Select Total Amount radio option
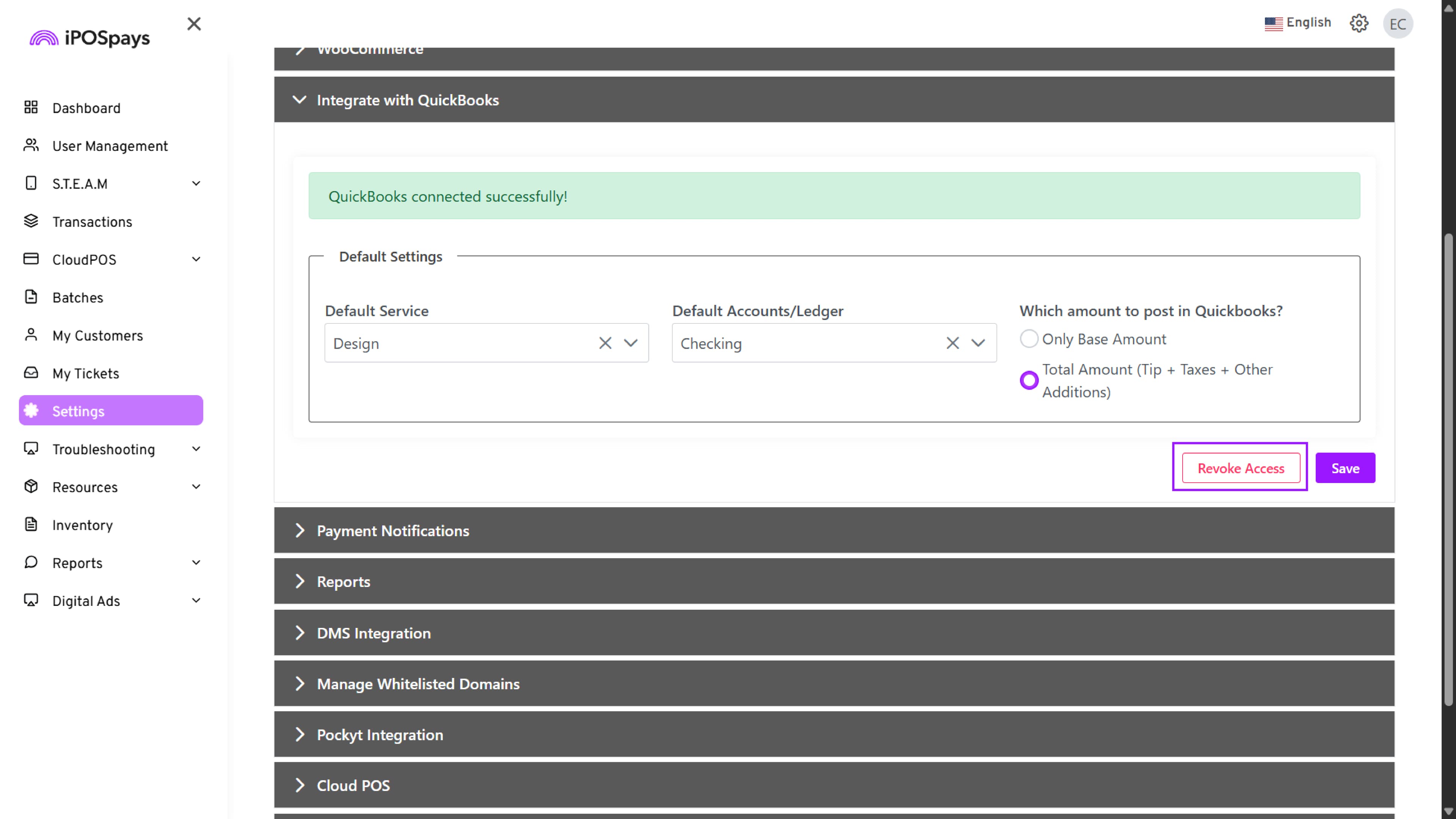Image resolution: width=1456 pixels, height=819 pixels. (x=1029, y=380)
